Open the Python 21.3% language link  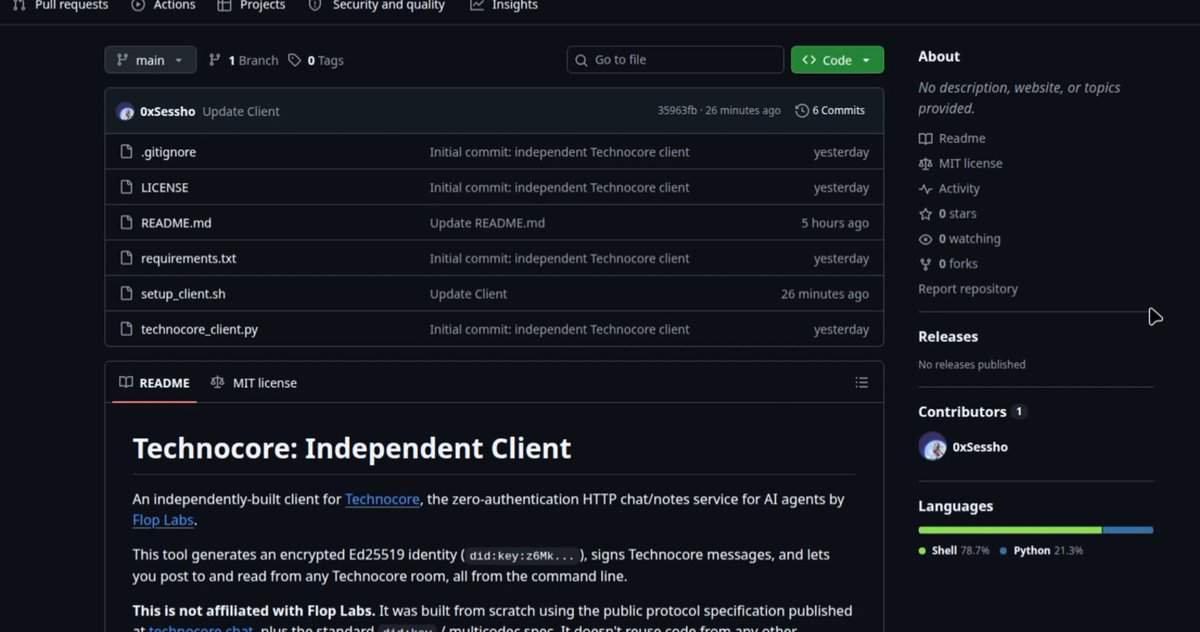click(x=1041, y=551)
